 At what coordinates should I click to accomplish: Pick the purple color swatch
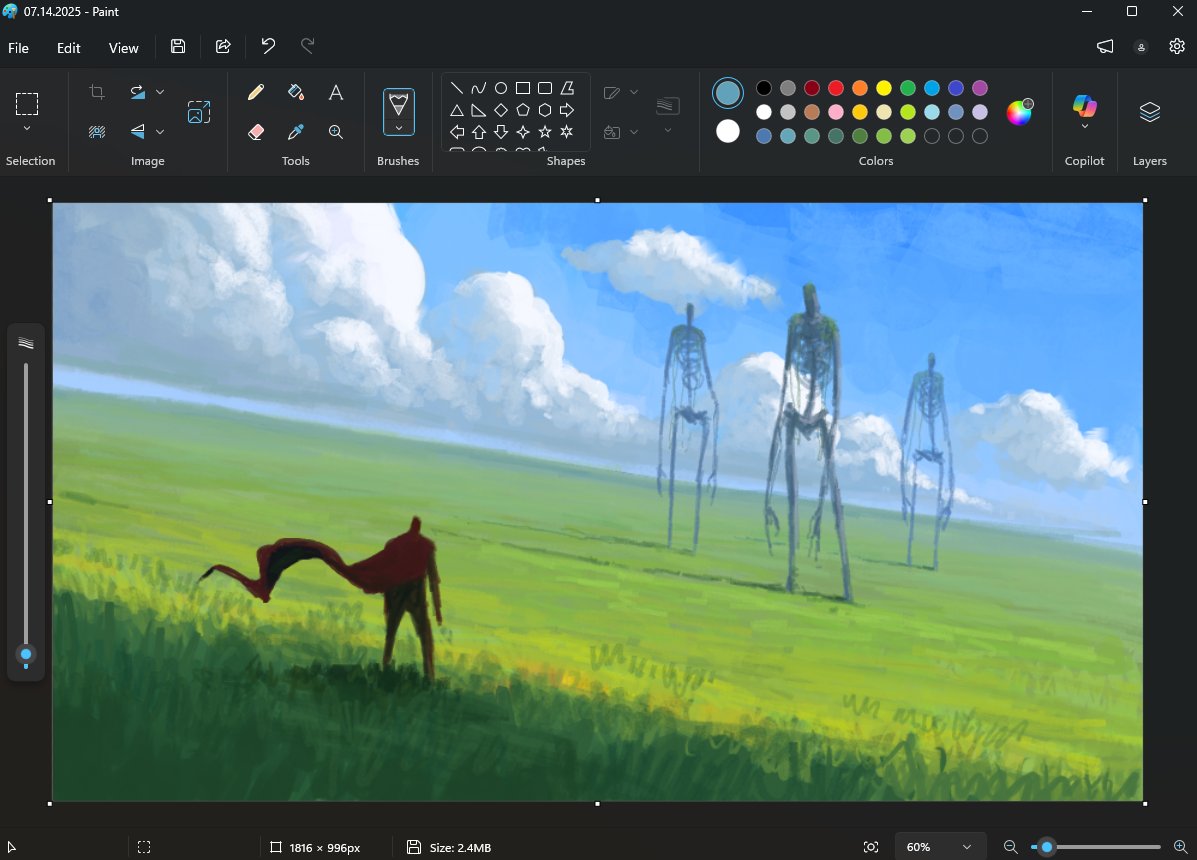[x=980, y=88]
